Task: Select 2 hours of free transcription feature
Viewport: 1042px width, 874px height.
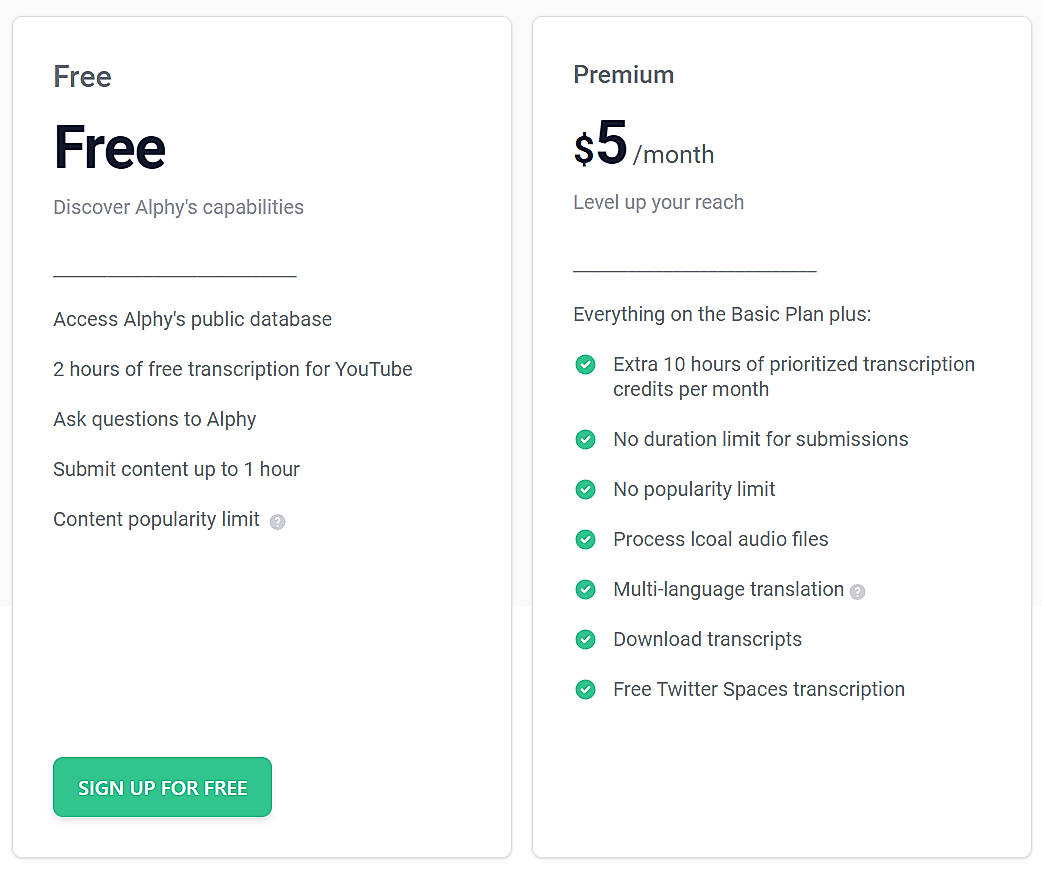Action: (233, 369)
